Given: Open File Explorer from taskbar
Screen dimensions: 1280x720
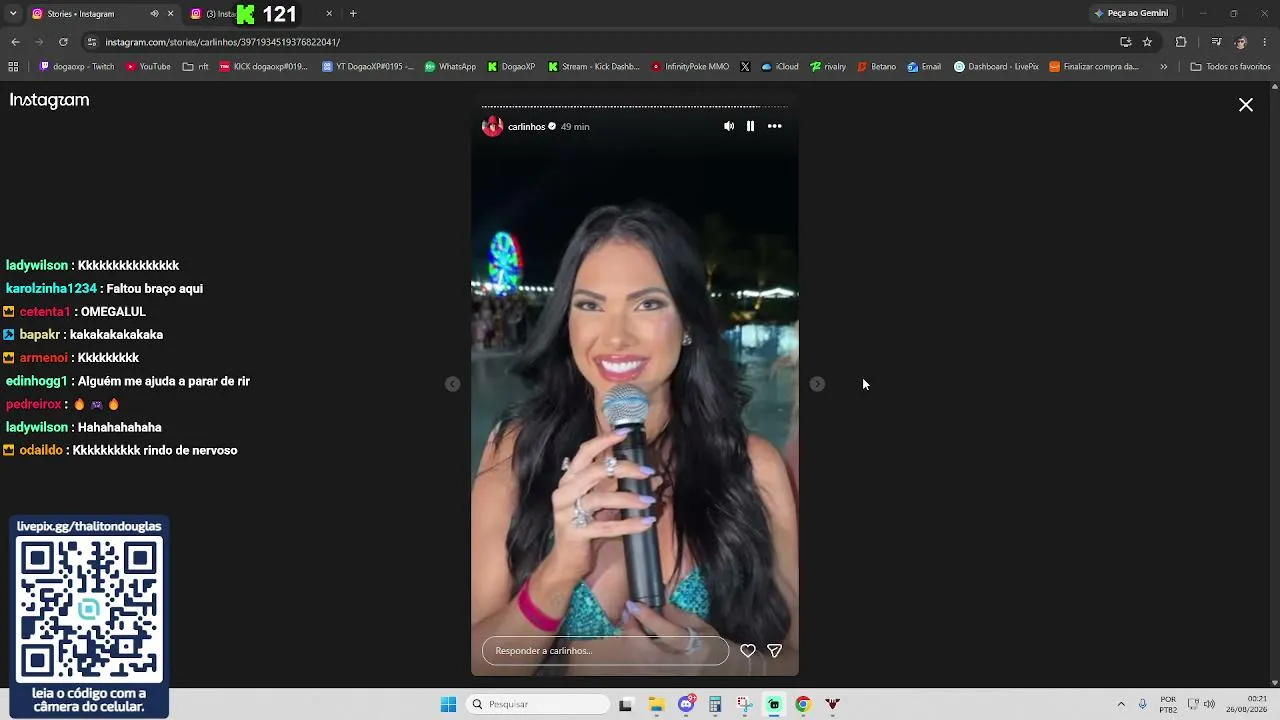Looking at the screenshot, I should (656, 704).
